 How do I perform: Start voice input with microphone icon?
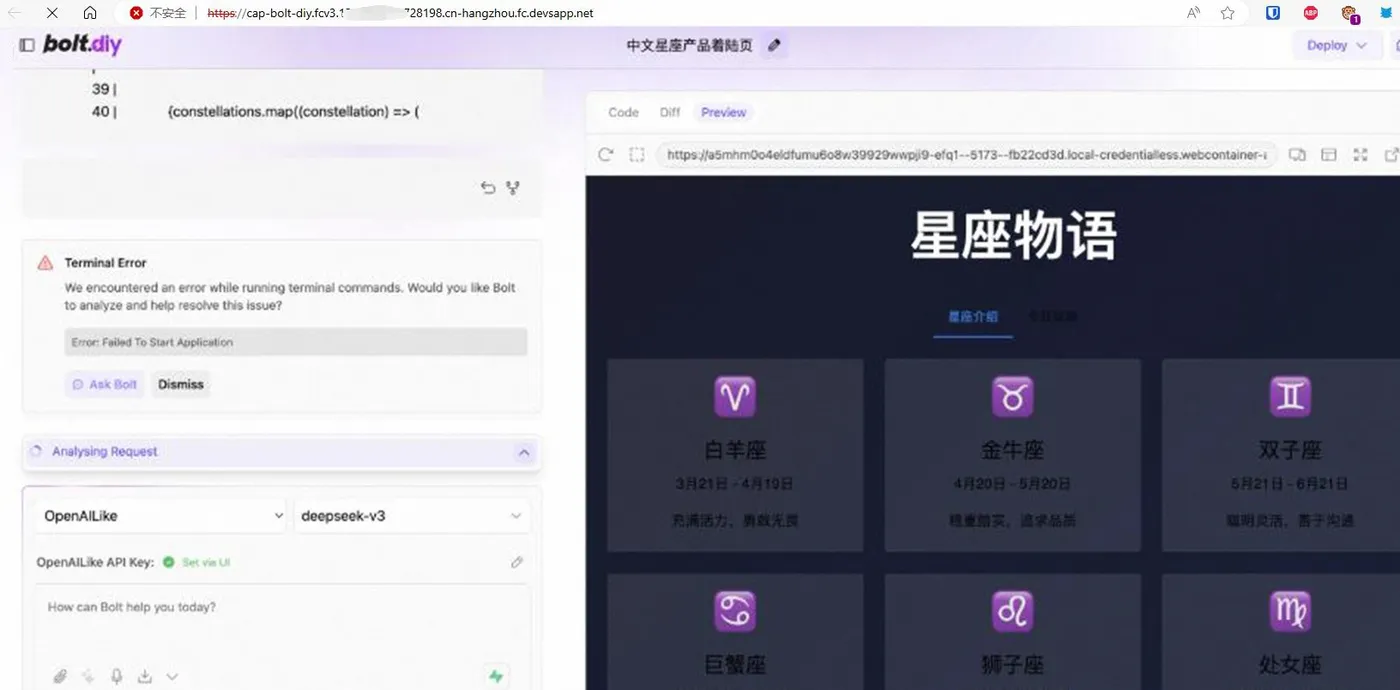(116, 677)
